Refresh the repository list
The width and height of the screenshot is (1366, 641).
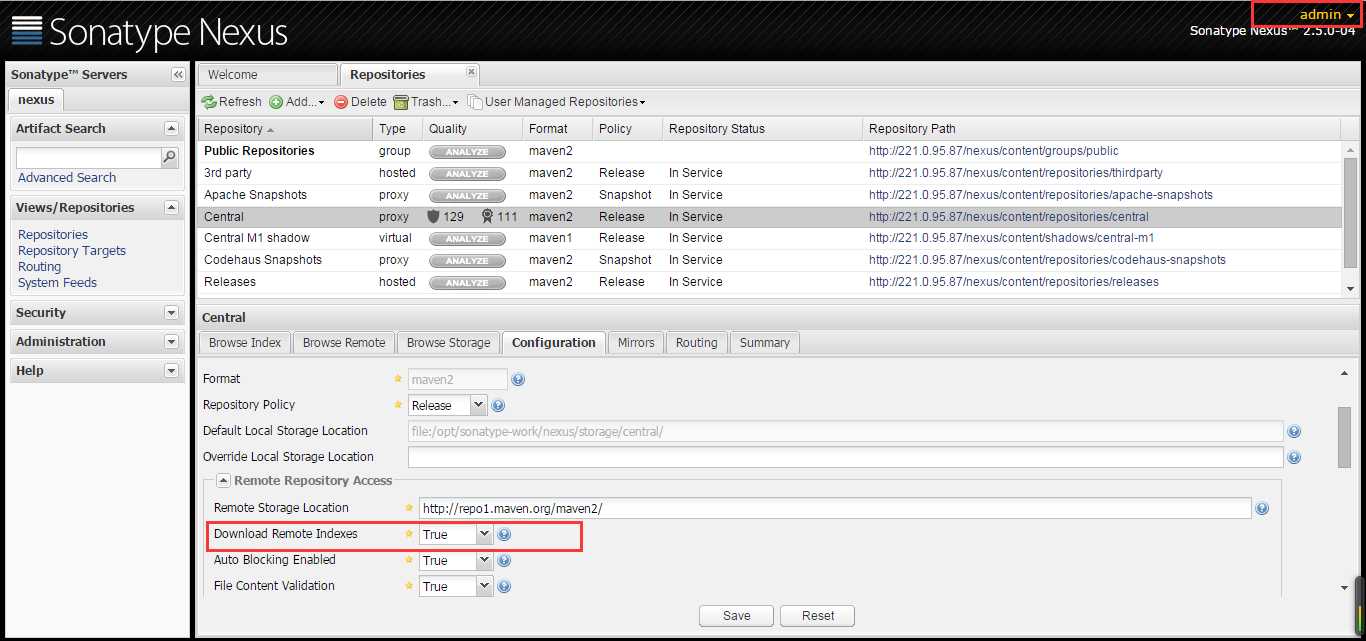point(232,102)
